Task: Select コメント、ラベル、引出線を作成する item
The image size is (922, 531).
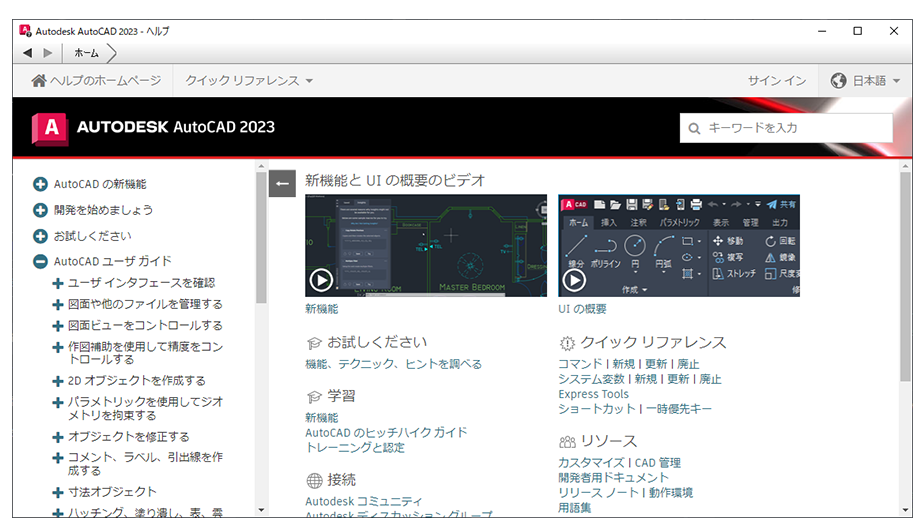Action: [x=145, y=464]
